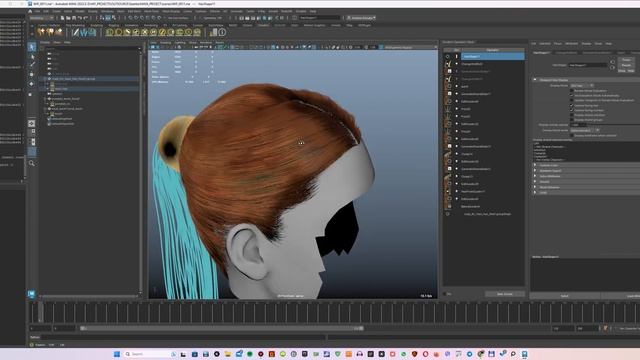Activate the Lasso select tool
The image size is (640, 360).
tap(32, 56)
